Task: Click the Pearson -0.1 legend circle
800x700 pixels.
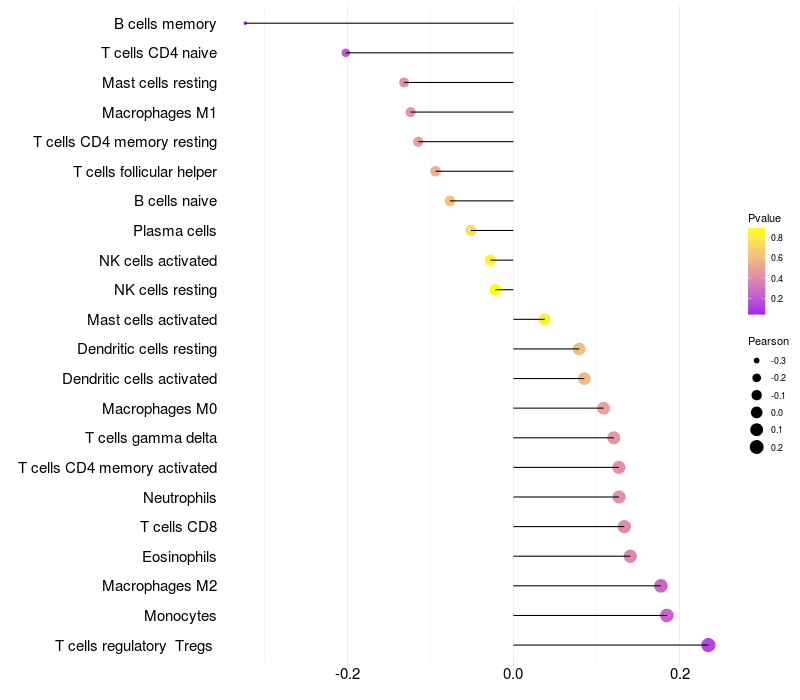Action: (757, 395)
